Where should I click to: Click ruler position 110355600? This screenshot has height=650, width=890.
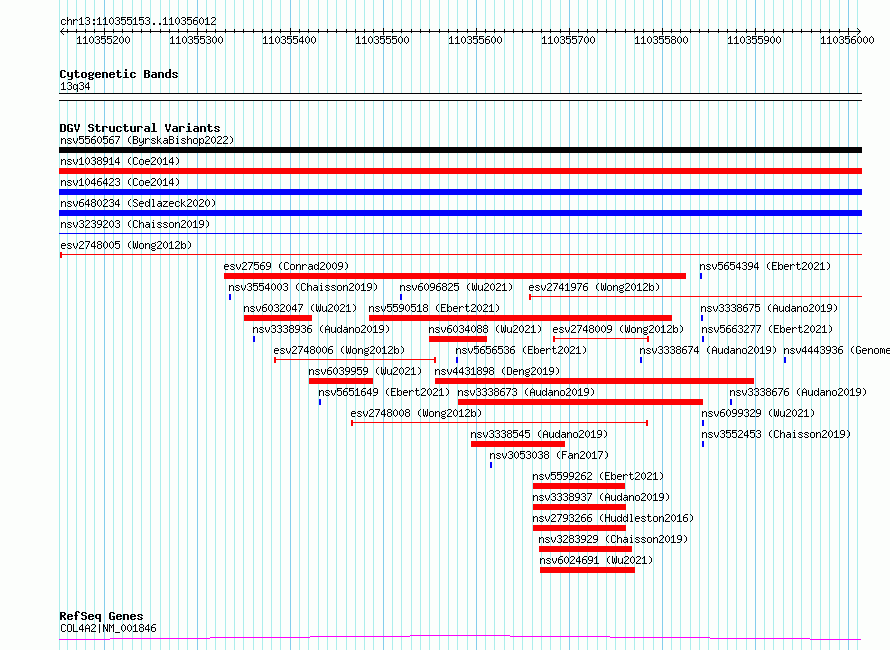point(475,40)
